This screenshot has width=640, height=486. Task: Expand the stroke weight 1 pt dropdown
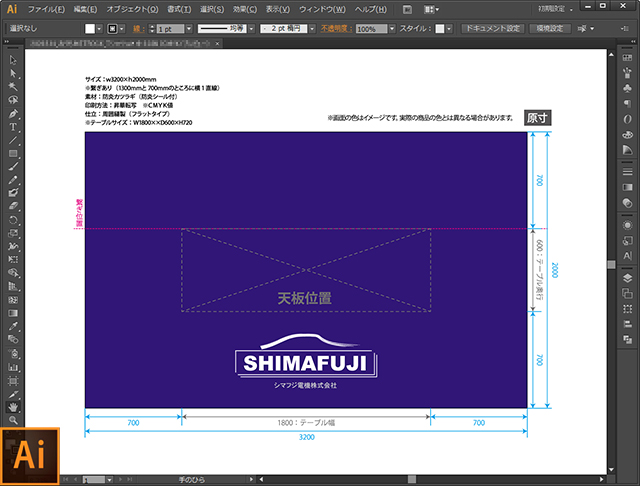(x=190, y=29)
